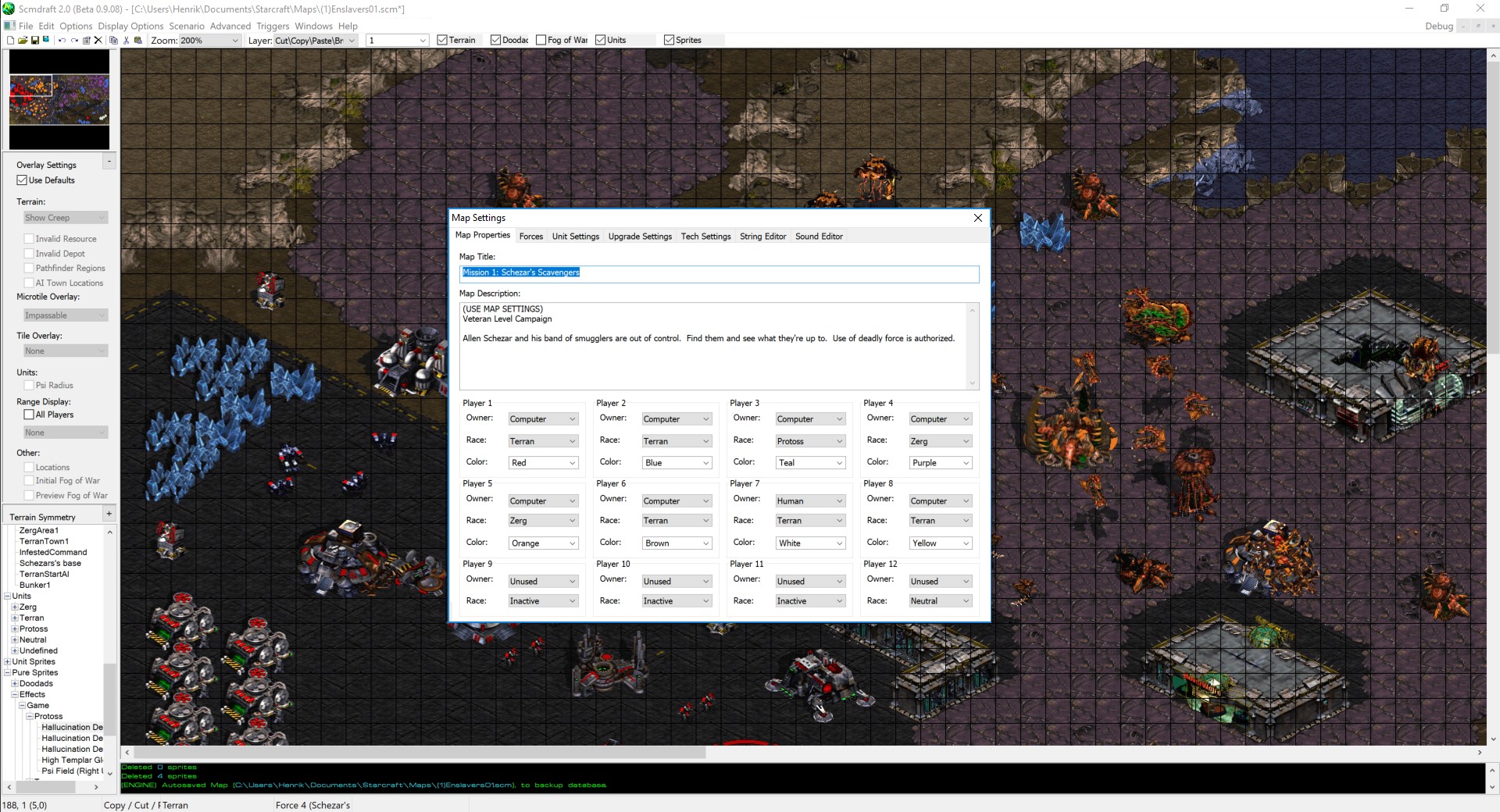Screen dimensions: 1500x812
Task: Enable the All Players range display checkbox
Action: tap(29, 415)
